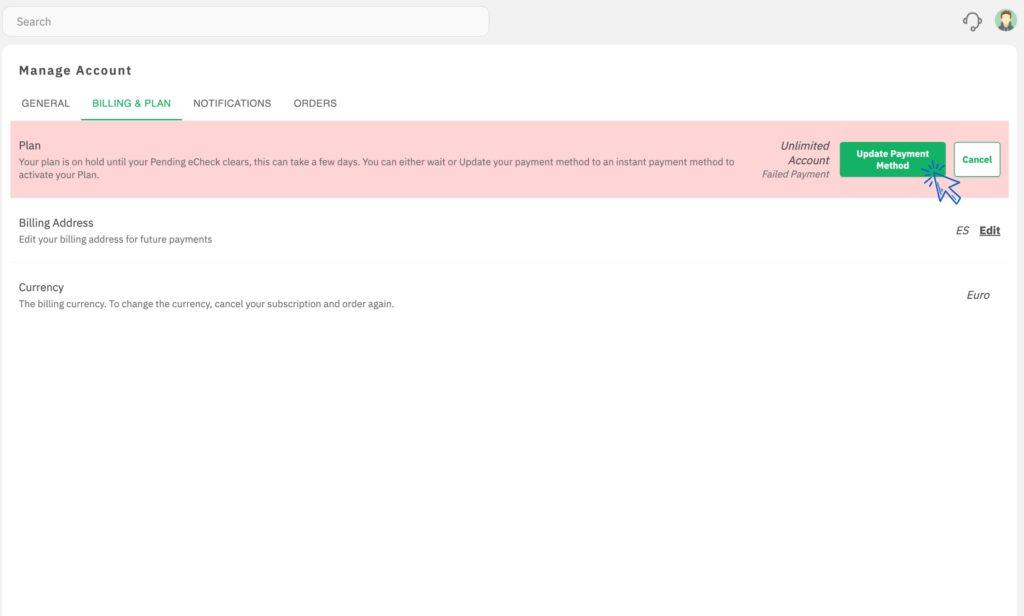Click the Euro currency value
This screenshot has height=616, width=1024.
(977, 295)
